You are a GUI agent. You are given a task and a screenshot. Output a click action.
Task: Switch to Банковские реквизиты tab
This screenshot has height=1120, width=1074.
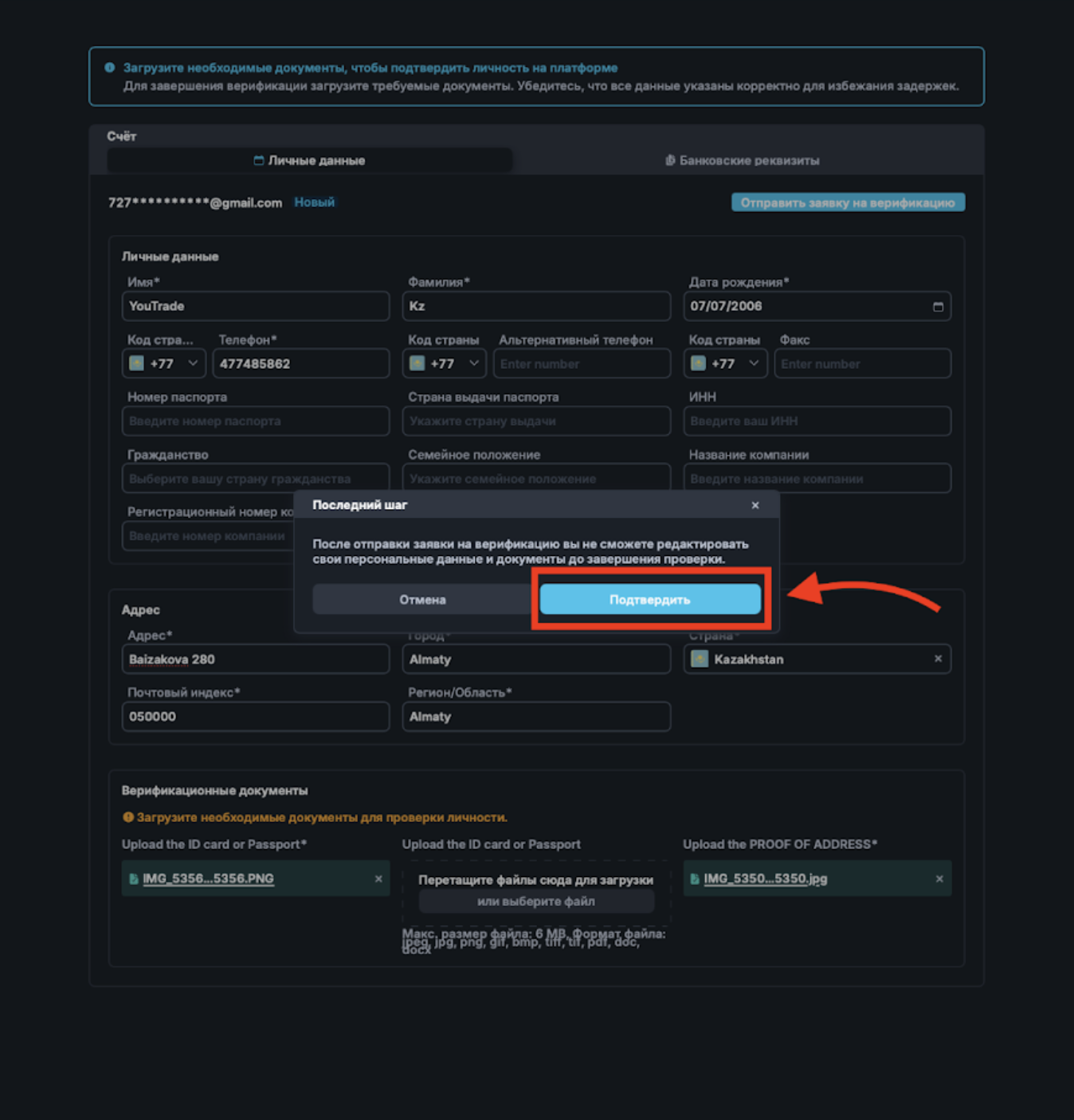(742, 160)
